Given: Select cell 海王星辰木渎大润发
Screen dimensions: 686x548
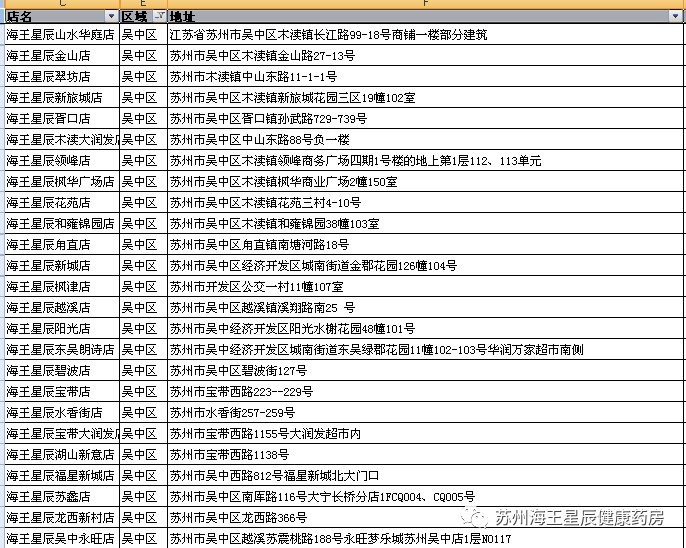Looking at the screenshot, I should (x=62, y=140).
